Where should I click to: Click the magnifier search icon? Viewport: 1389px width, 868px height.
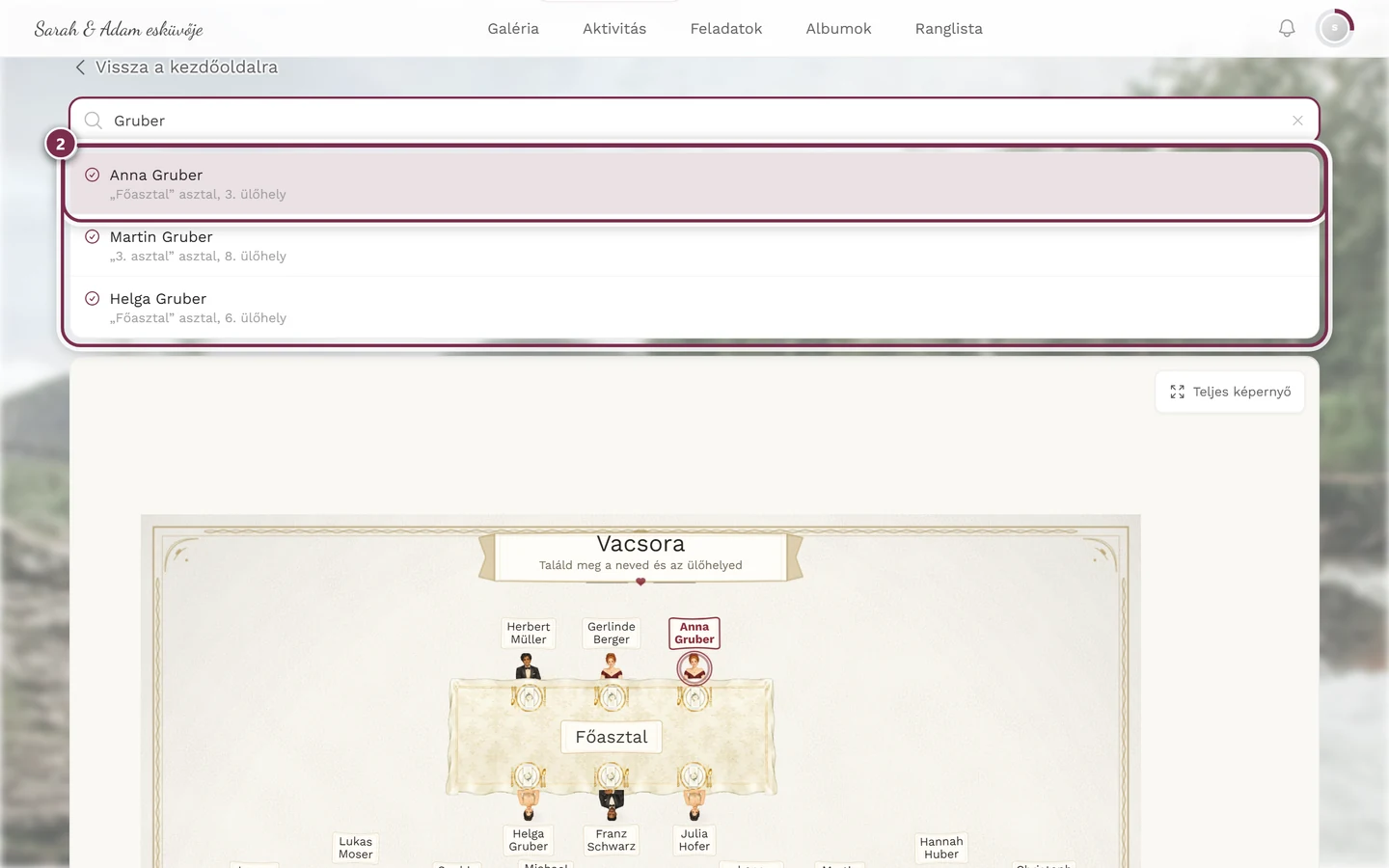[x=94, y=121]
